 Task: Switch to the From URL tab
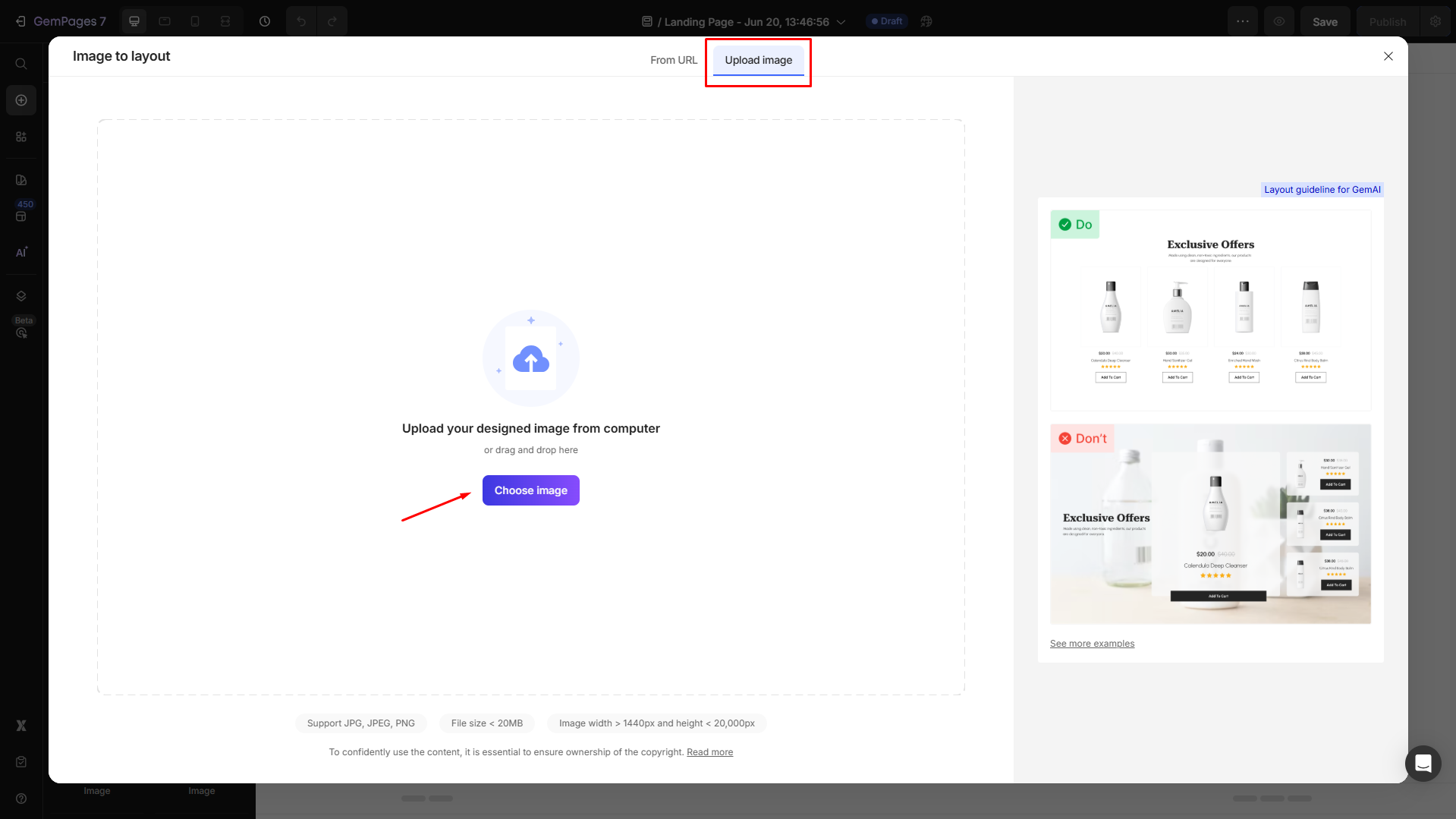coord(673,60)
